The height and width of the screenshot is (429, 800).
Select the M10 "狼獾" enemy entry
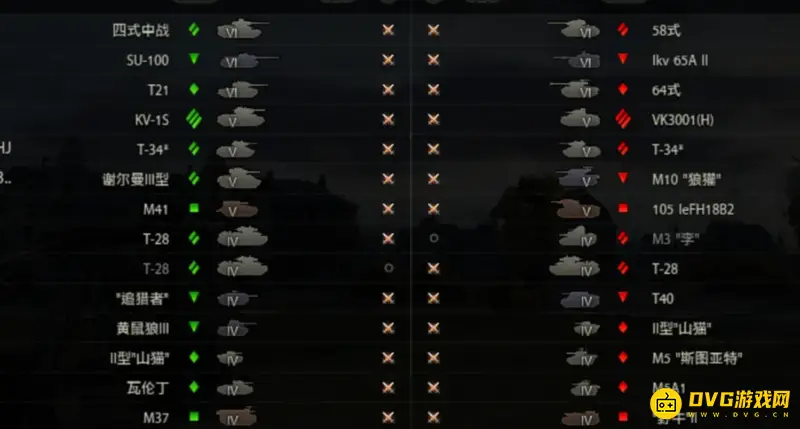686,179
